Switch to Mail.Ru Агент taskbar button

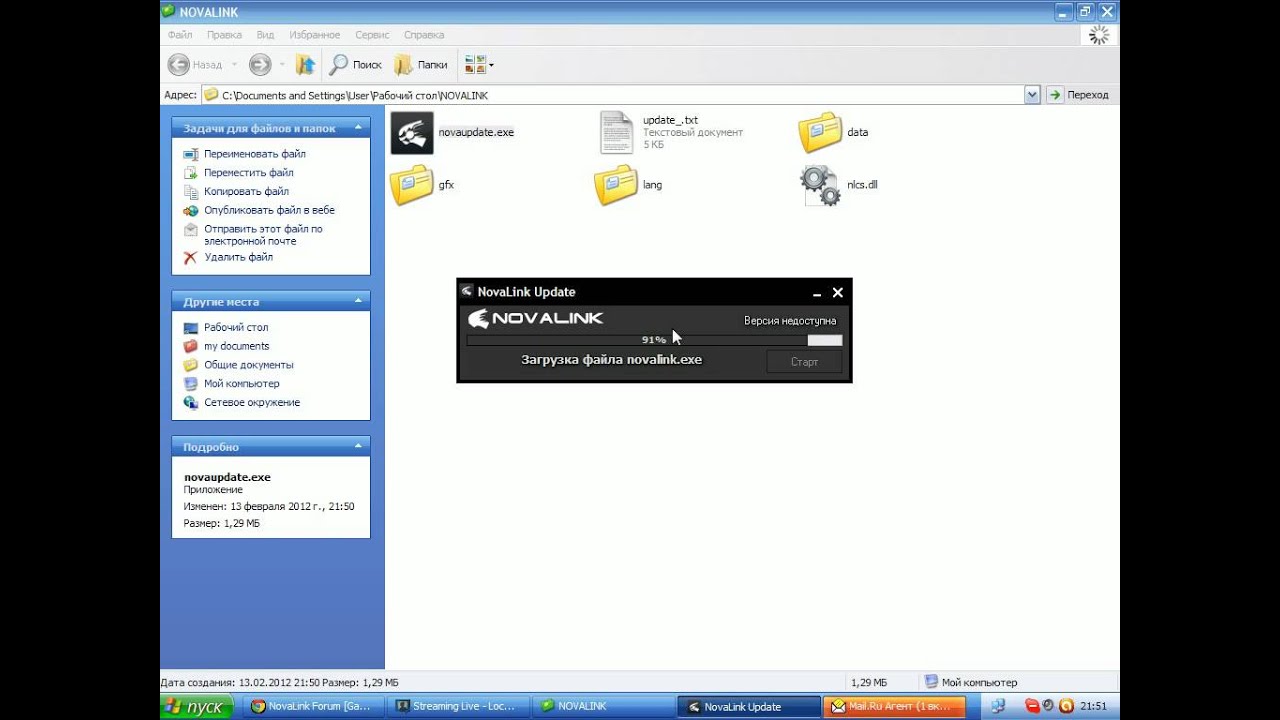(894, 707)
